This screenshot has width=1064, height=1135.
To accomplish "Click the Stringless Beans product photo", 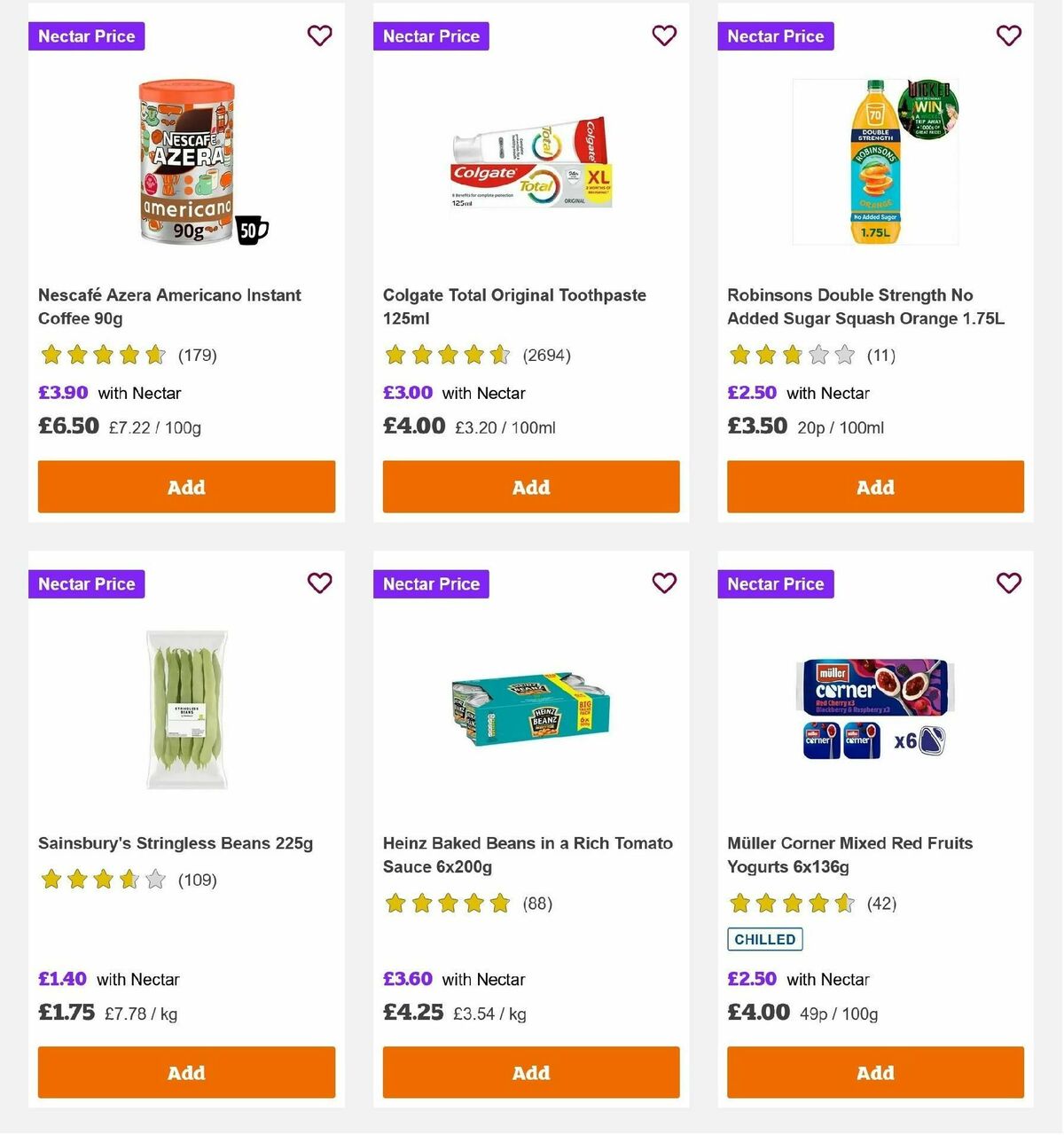I will pyautogui.click(x=186, y=709).
